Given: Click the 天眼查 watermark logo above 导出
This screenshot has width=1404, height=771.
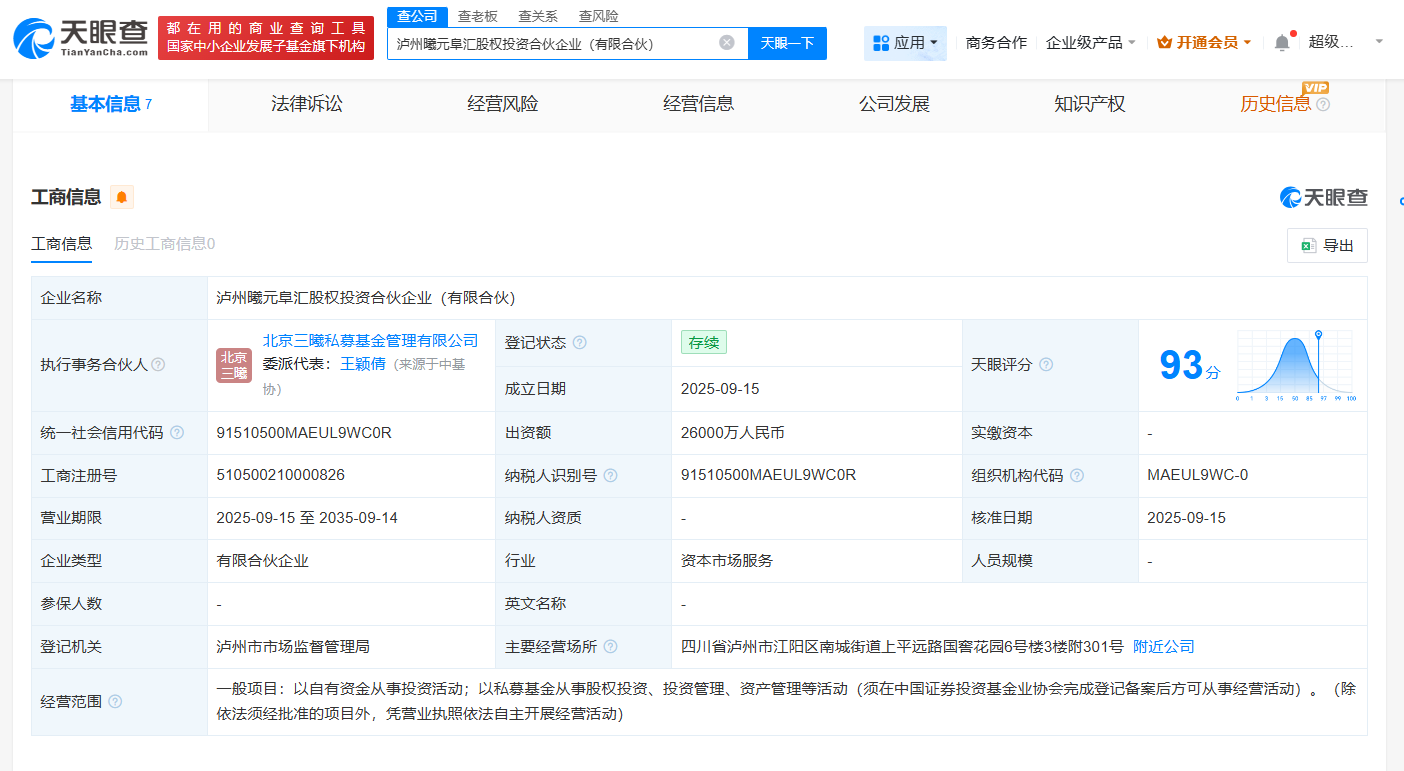Looking at the screenshot, I should coord(1323,197).
